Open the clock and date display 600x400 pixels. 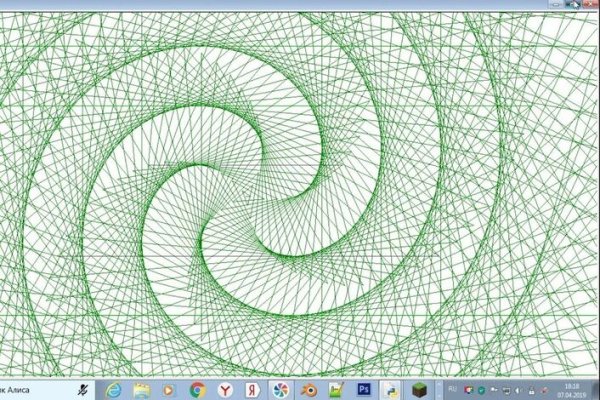click(x=571, y=389)
